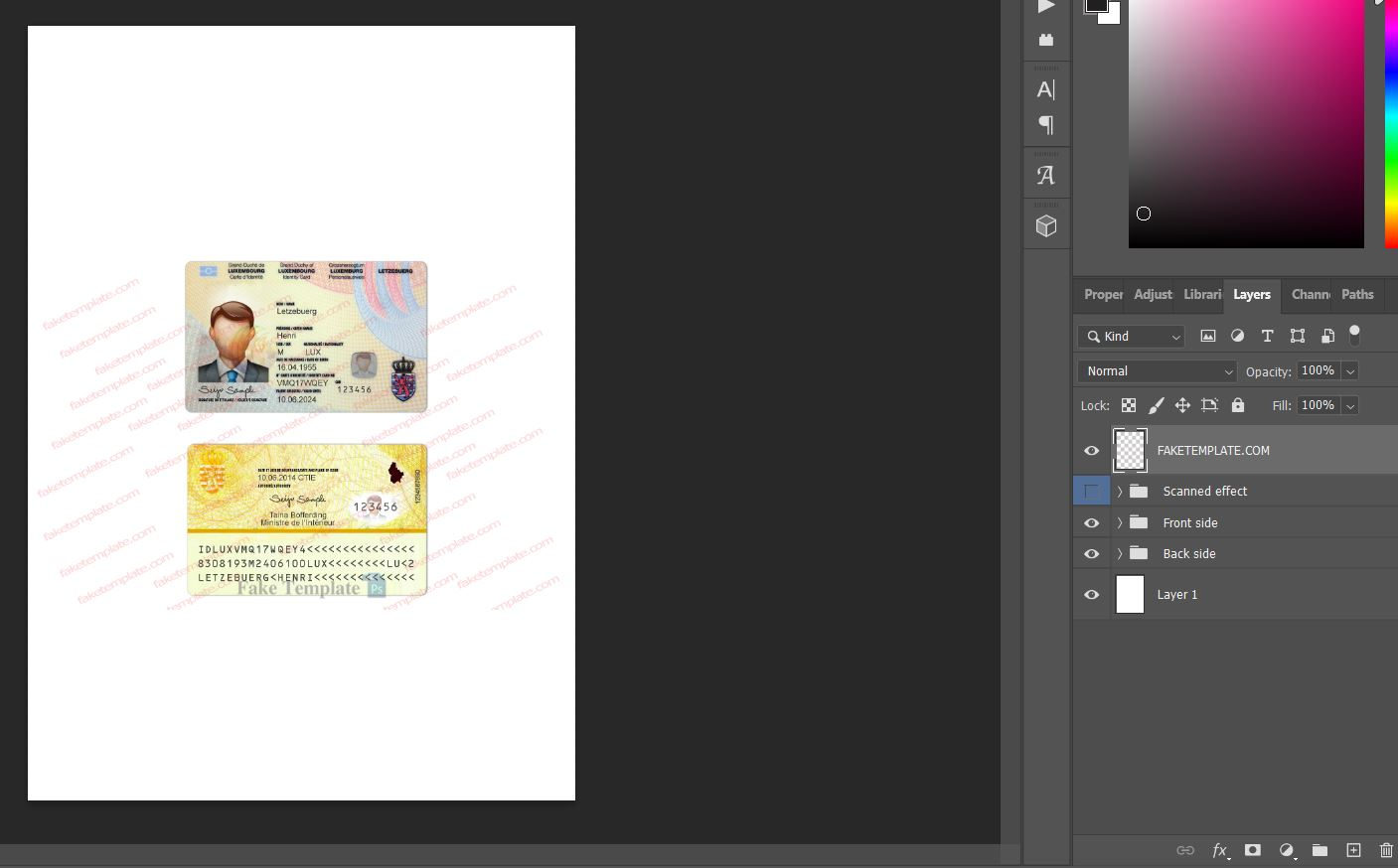Open layer filter for adjustment layers
1398x868 pixels.
click(x=1238, y=336)
